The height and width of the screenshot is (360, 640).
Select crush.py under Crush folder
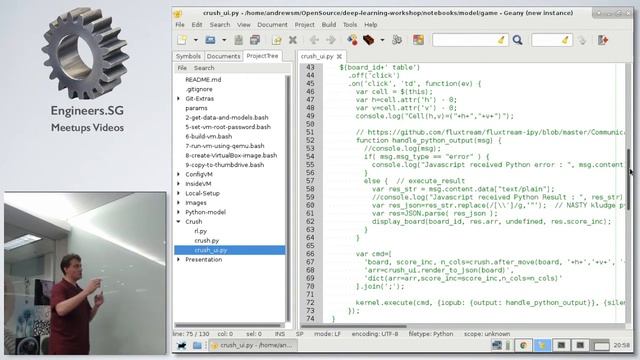(207, 240)
